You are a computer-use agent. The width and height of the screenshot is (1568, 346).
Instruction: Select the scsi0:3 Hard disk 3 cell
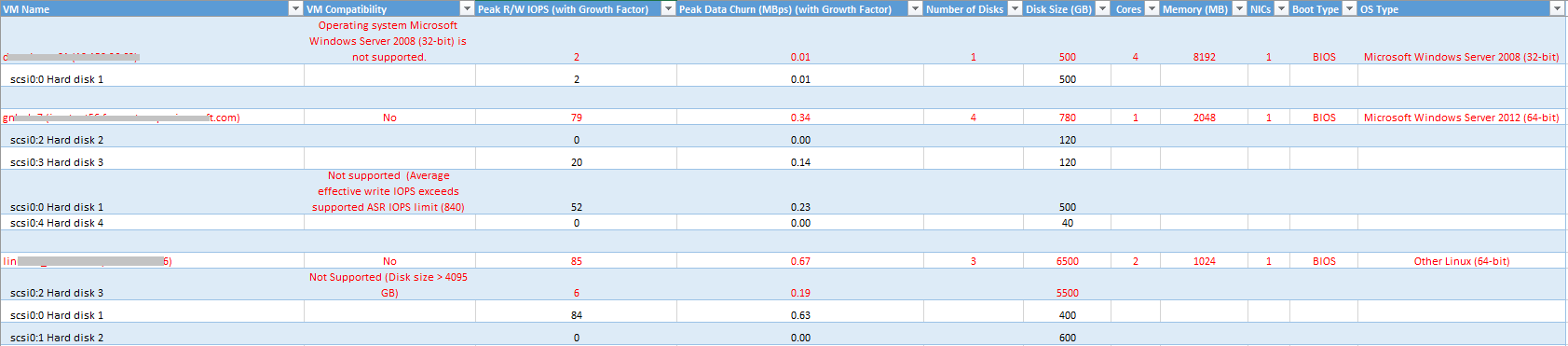click(57, 162)
